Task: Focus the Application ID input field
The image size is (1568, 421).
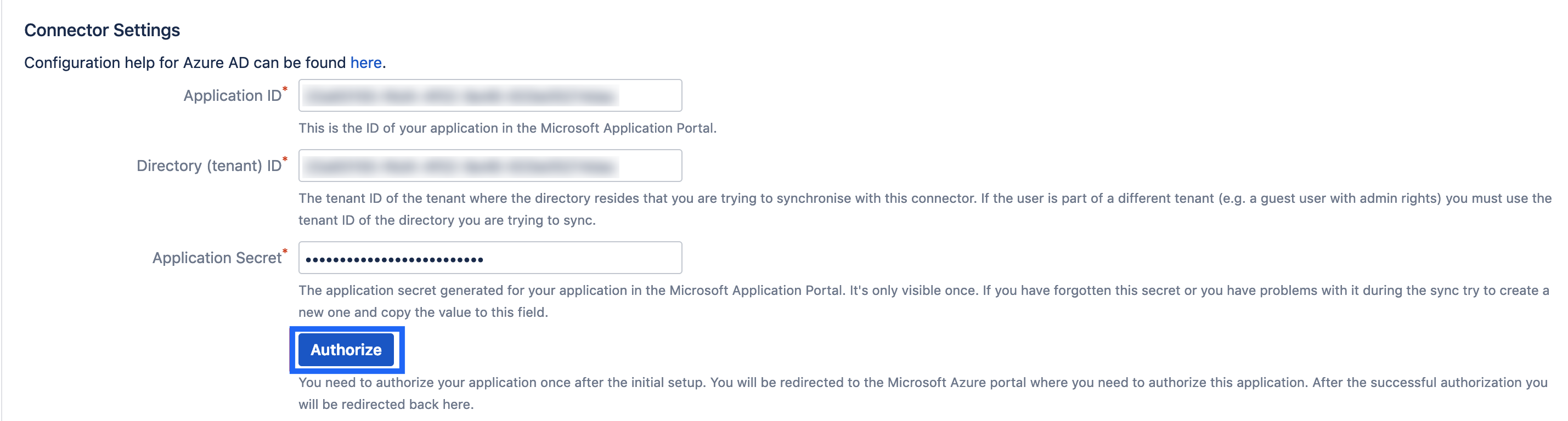Action: [490, 95]
